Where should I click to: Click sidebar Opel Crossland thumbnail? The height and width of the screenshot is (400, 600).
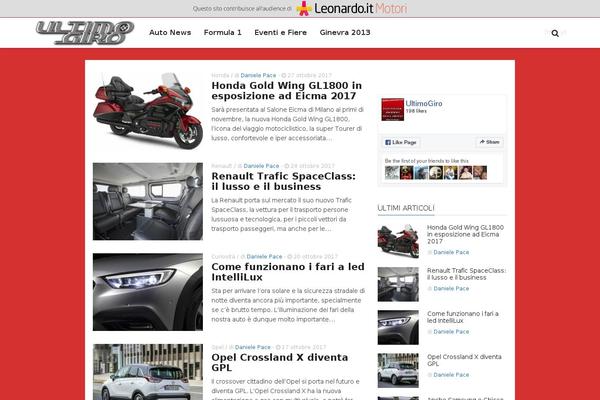click(398, 371)
